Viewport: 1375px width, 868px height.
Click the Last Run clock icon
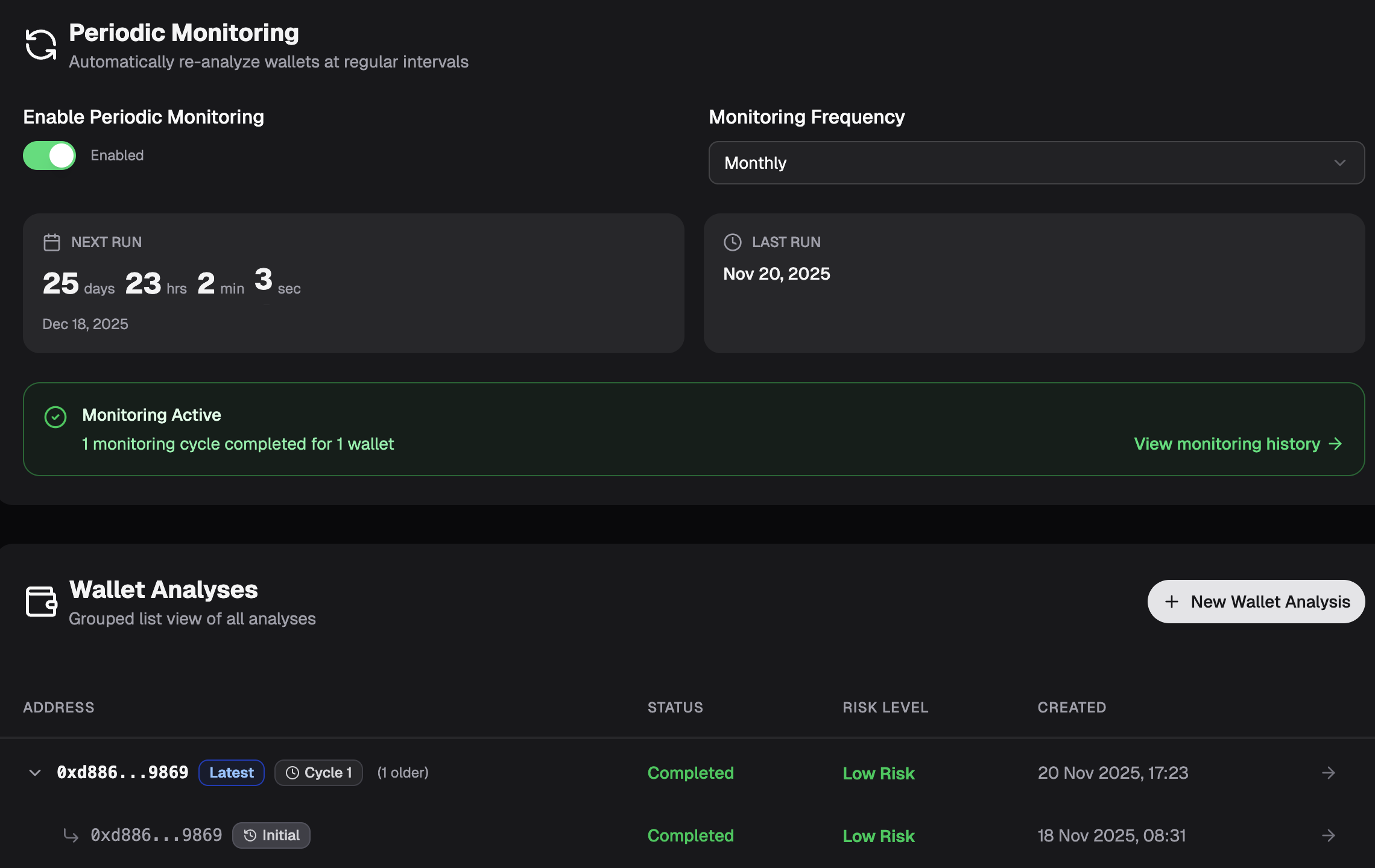pyautogui.click(x=732, y=242)
